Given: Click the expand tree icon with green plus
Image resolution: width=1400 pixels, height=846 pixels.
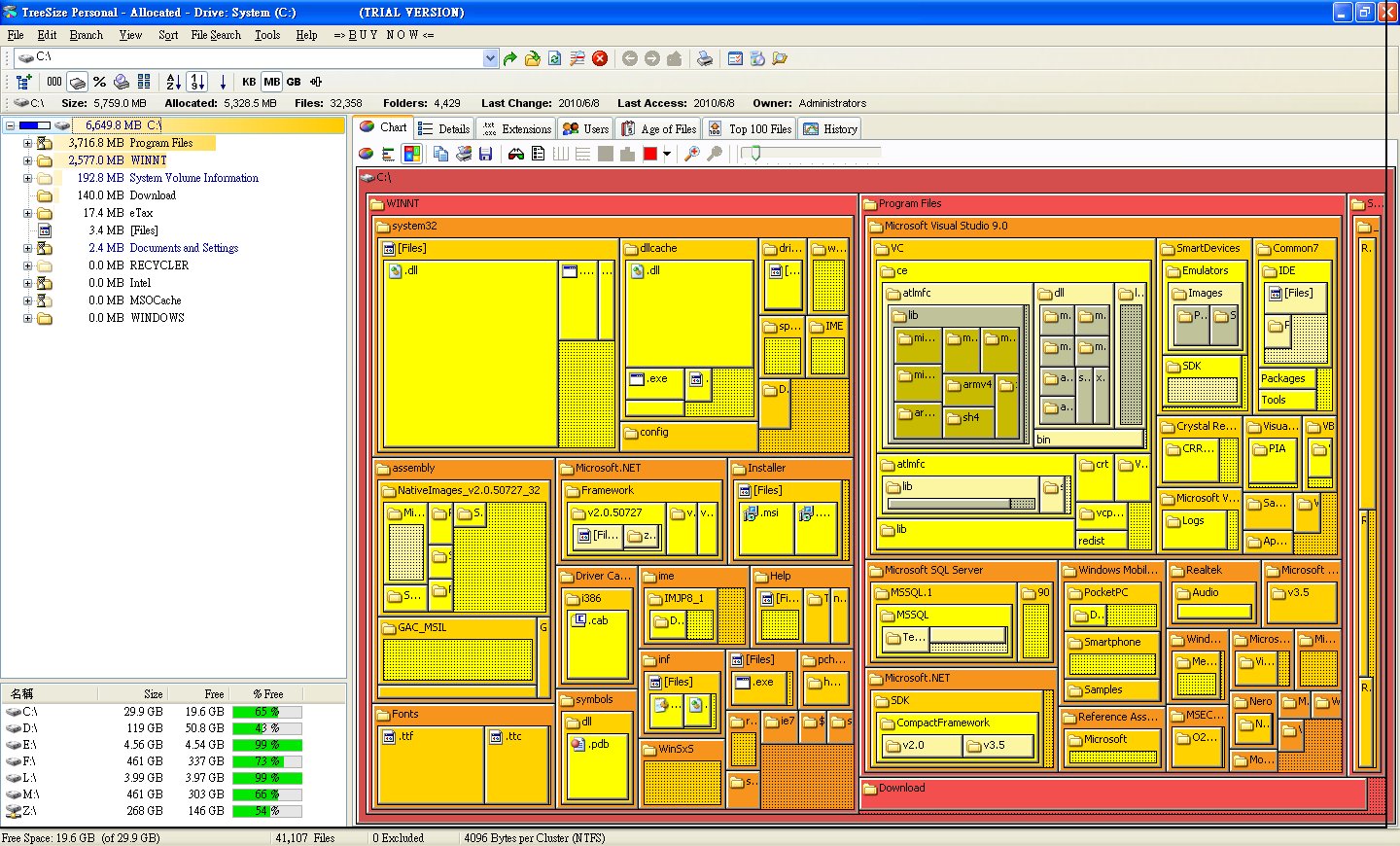Looking at the screenshot, I should tap(24, 82).
